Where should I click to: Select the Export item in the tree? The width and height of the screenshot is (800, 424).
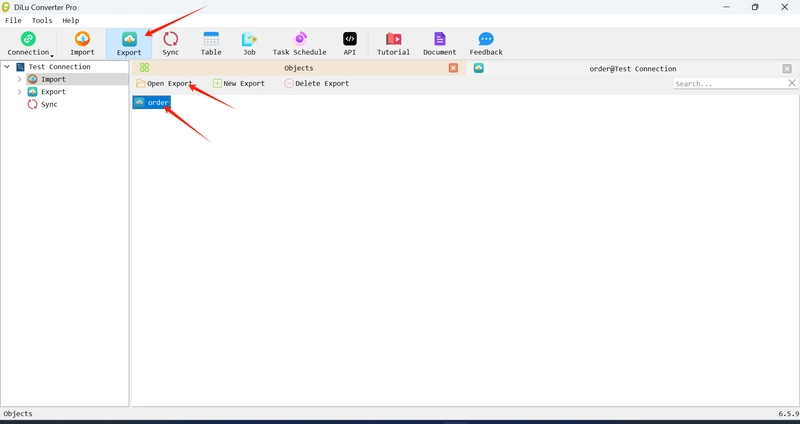coord(53,92)
